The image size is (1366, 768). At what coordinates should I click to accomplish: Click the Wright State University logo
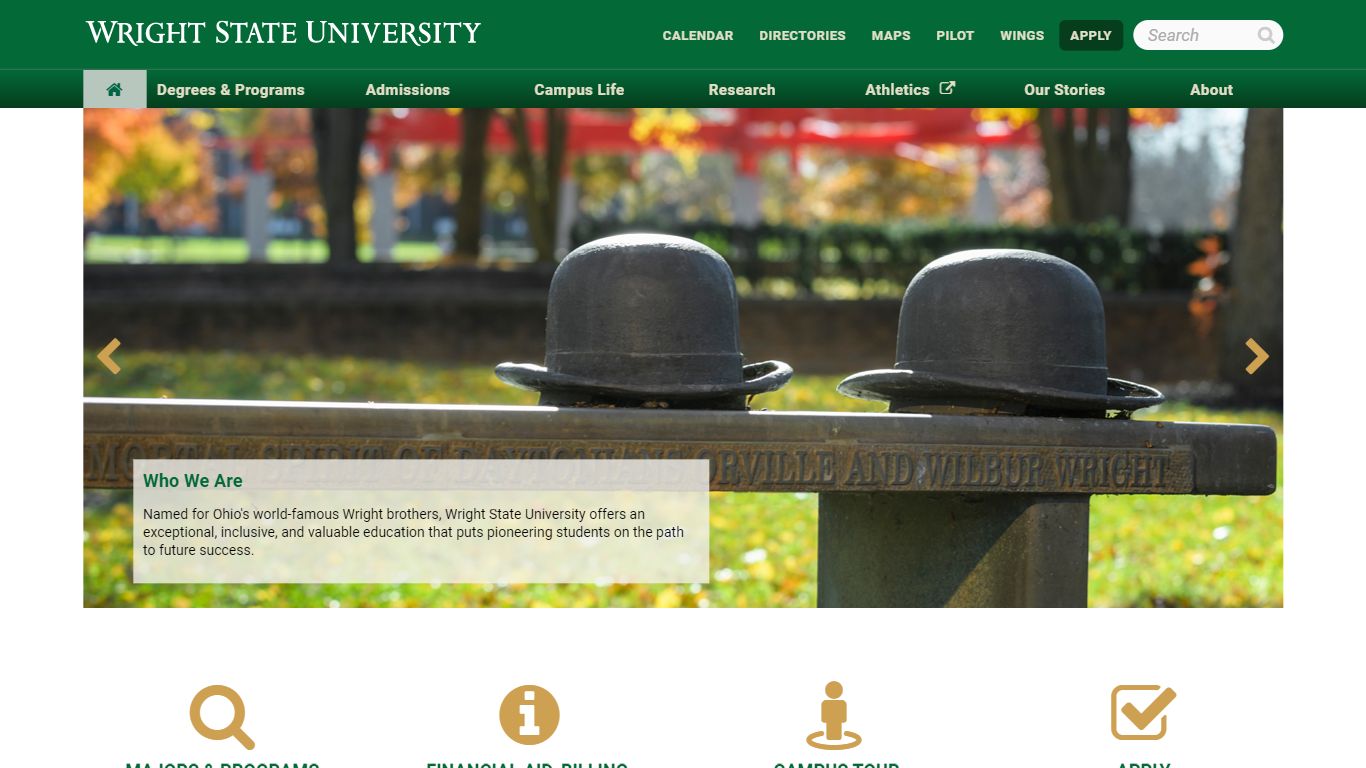point(283,33)
